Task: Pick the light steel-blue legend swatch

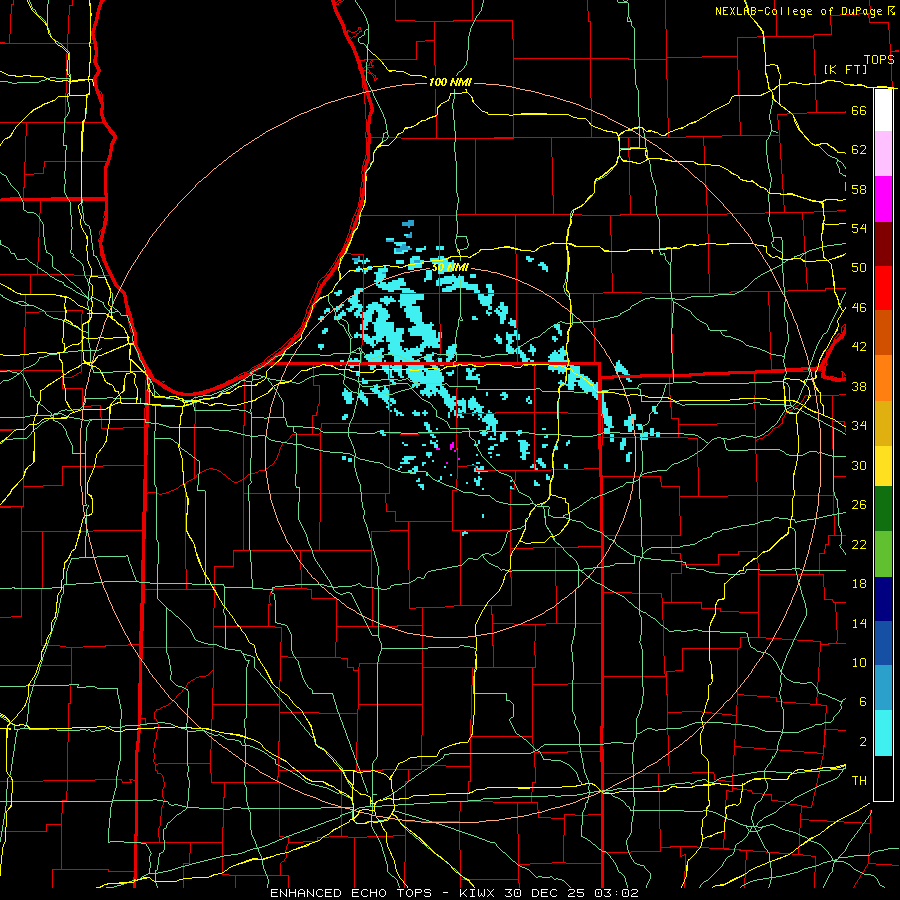Action: 883,688
